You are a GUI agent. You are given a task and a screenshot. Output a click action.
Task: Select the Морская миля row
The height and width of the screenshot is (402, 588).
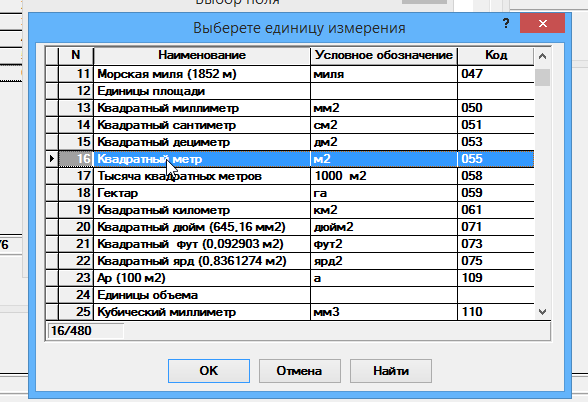[x=290, y=74]
